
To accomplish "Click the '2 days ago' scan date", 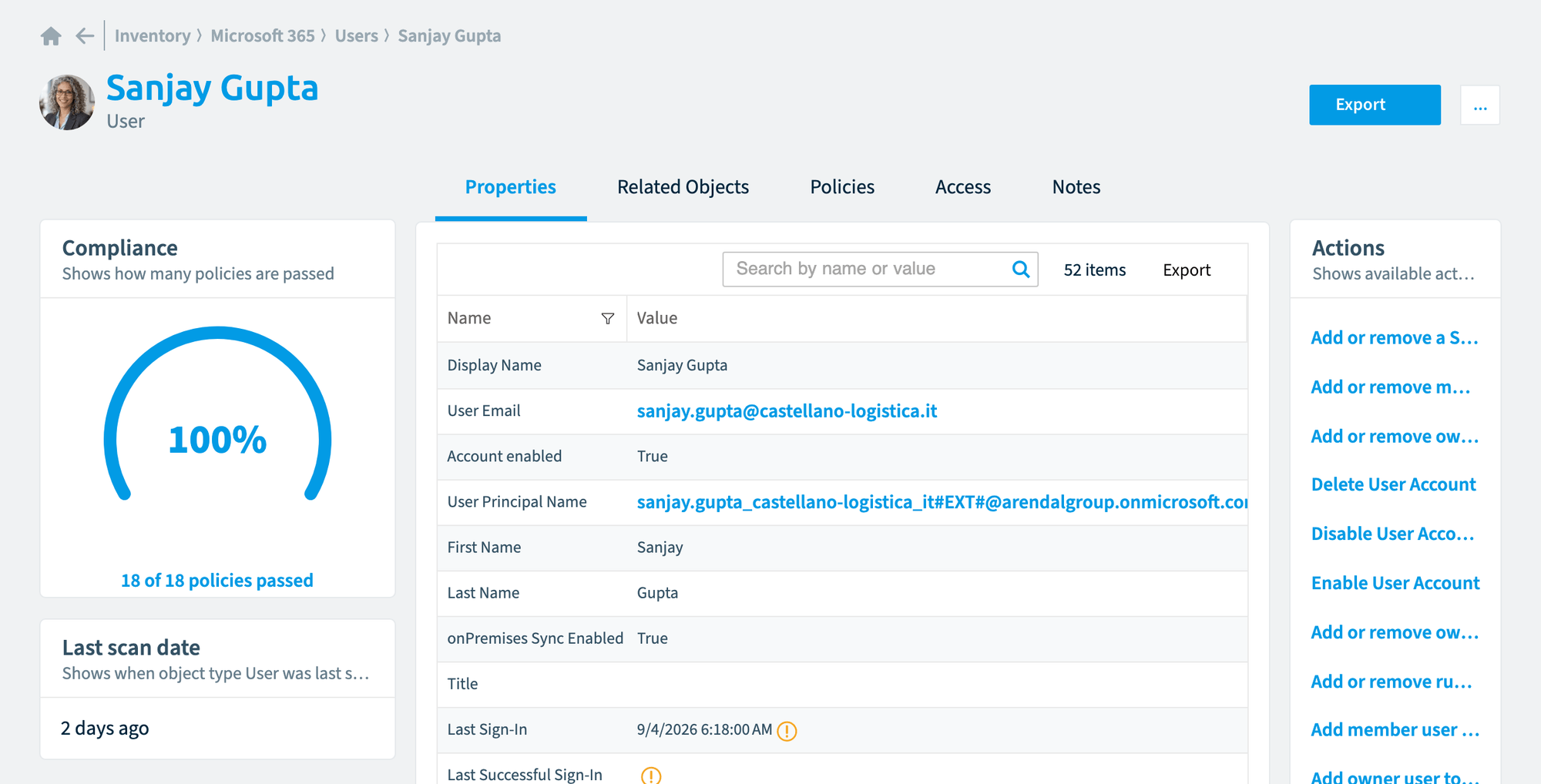I will 105,729.
